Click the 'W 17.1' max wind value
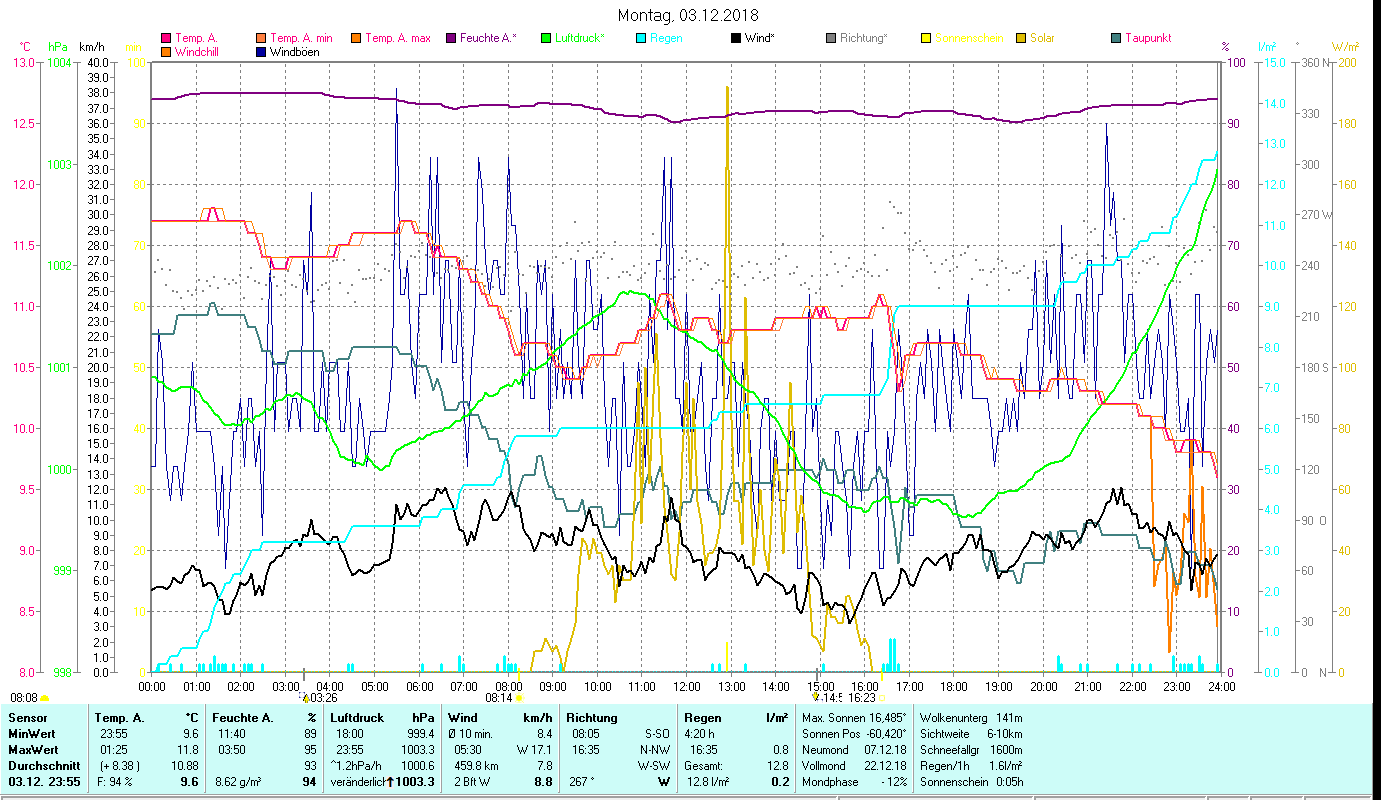 click(534, 750)
